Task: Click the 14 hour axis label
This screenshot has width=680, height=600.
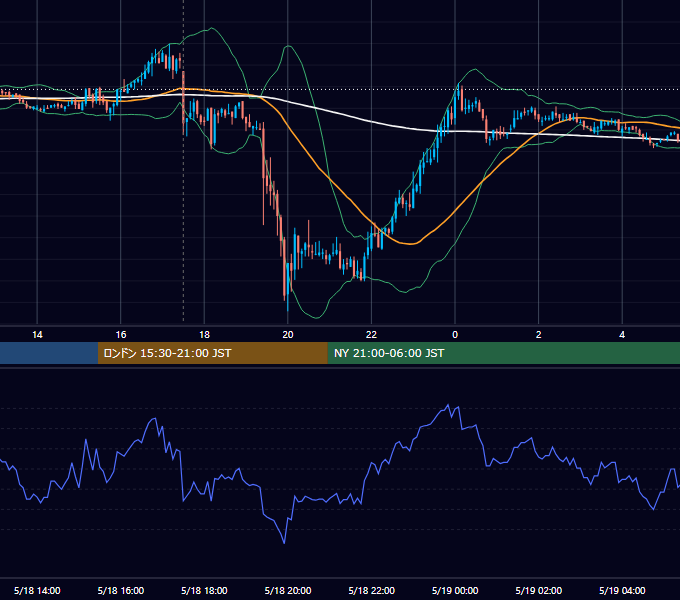Action: 37,335
